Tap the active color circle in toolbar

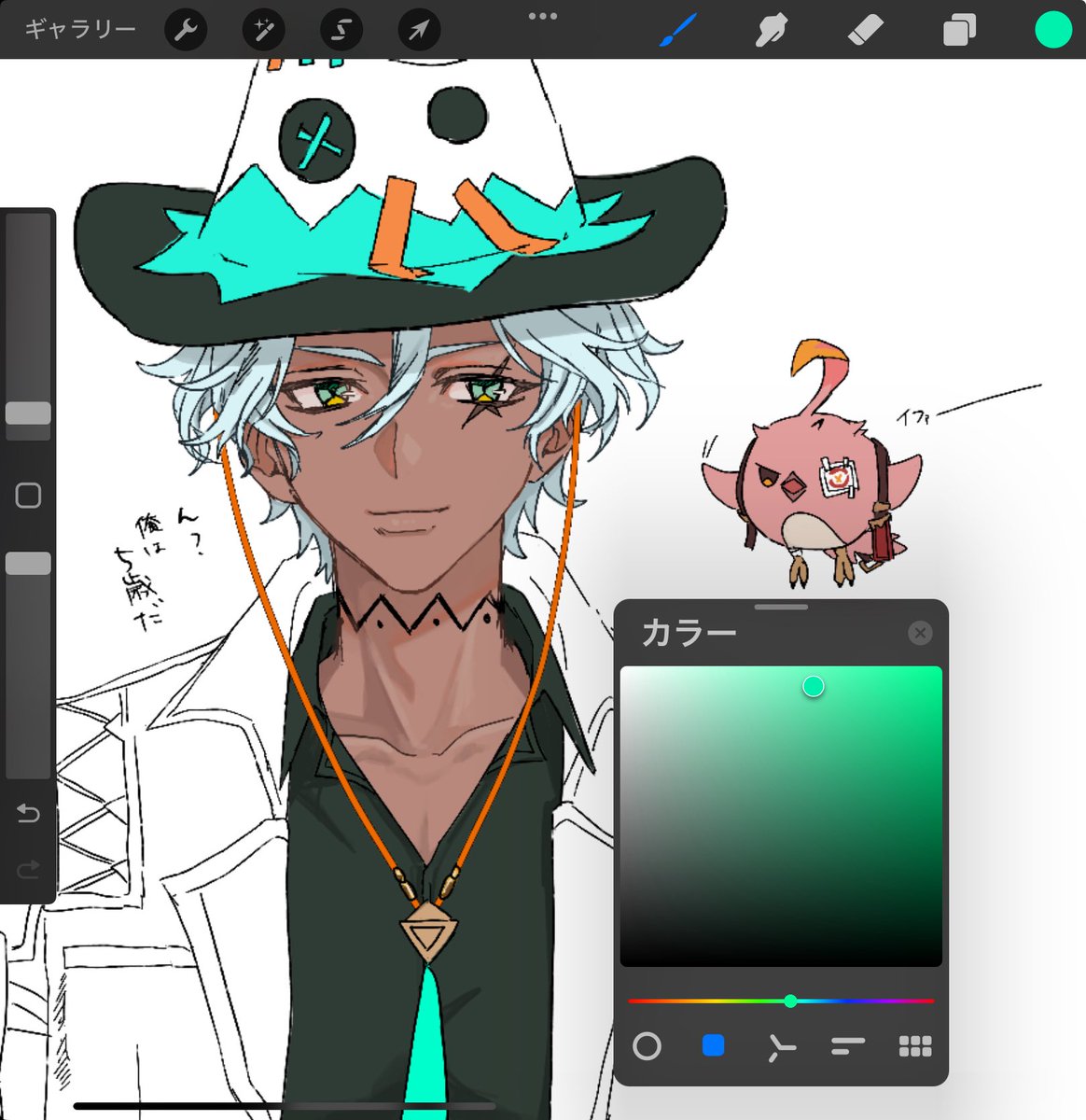click(x=1052, y=30)
